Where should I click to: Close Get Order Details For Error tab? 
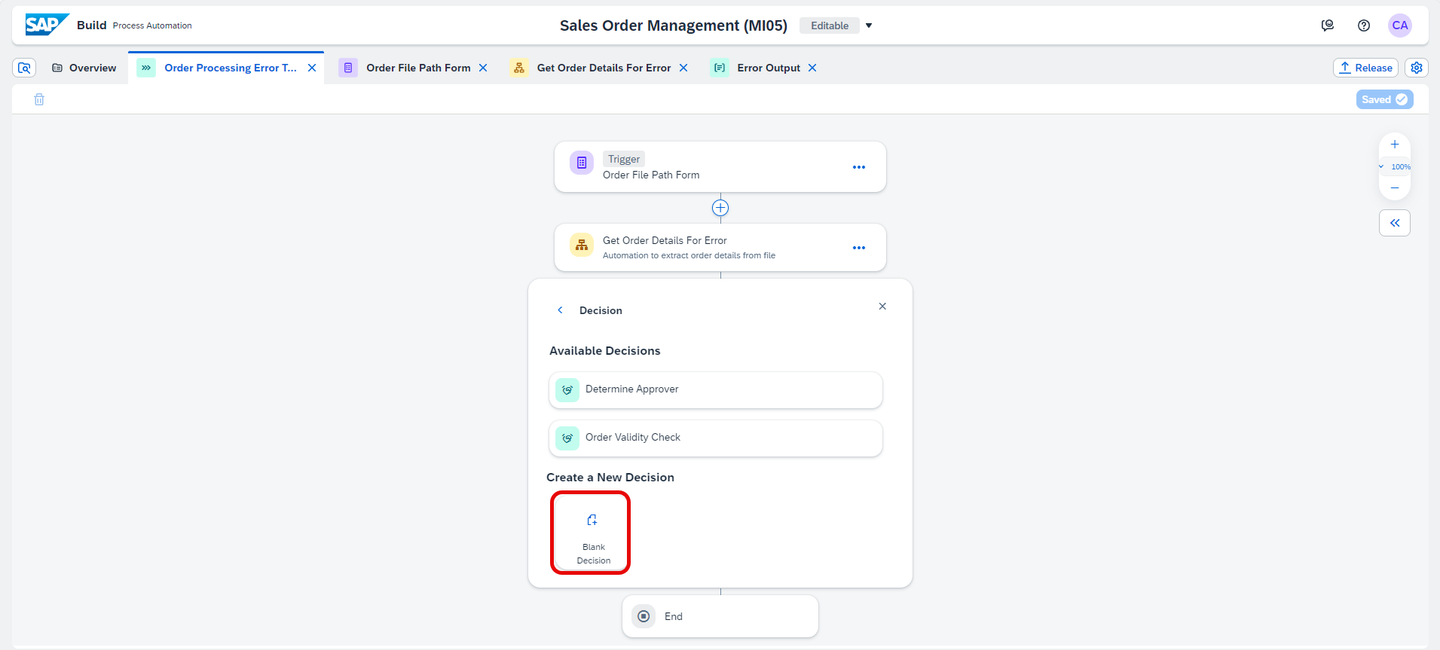(x=684, y=68)
